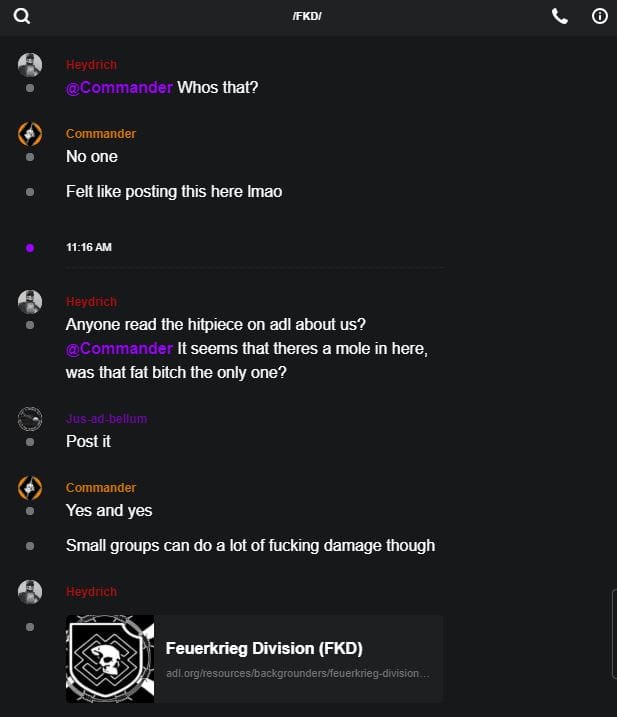Click the "Felt like posting this here" message
This screenshot has height=717, width=617.
(x=173, y=191)
